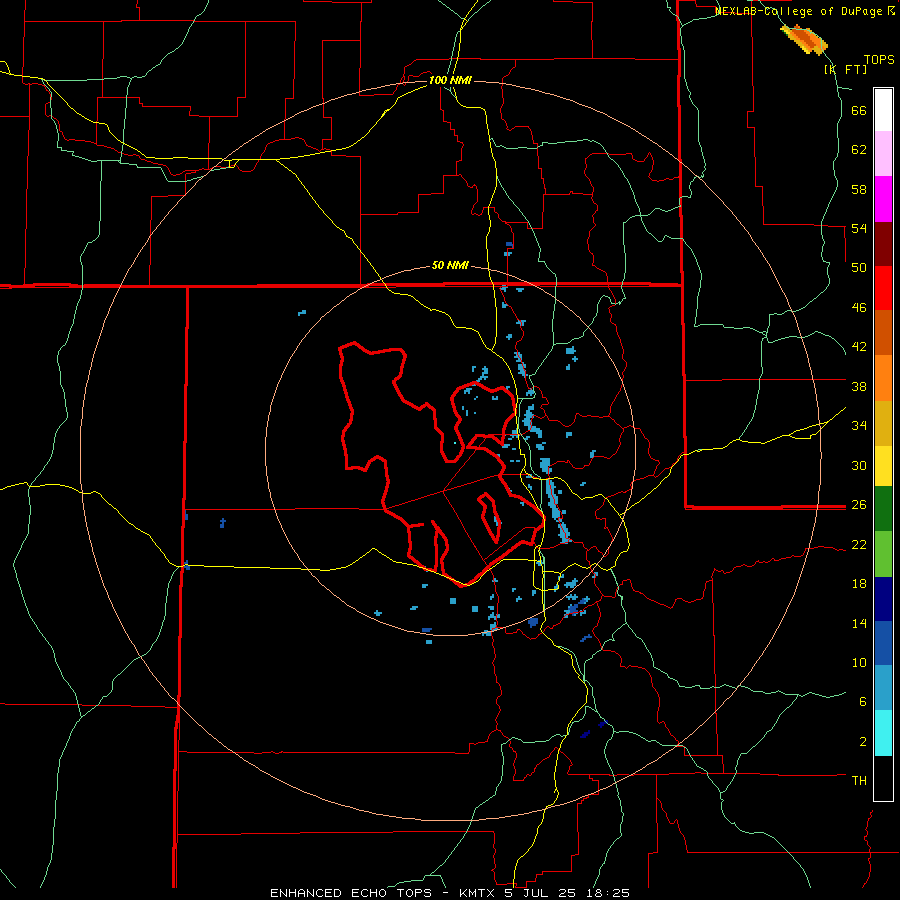Select the sky blue legend swatch

(883, 688)
